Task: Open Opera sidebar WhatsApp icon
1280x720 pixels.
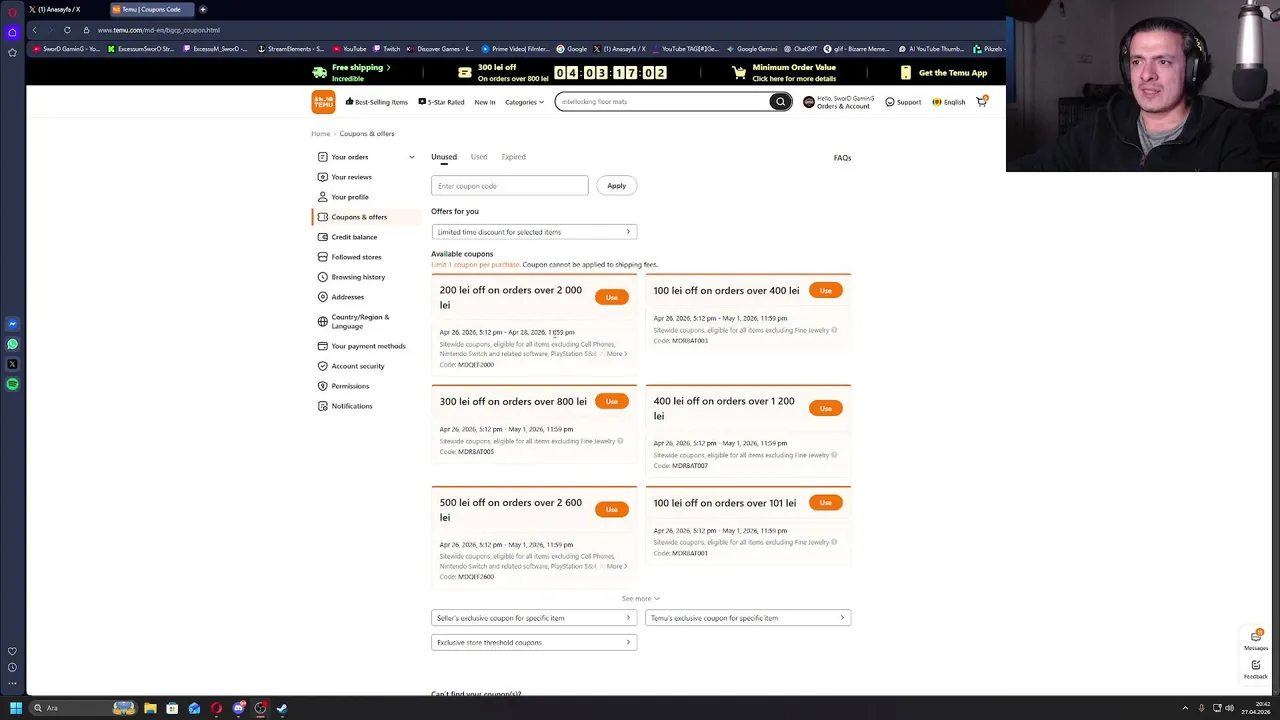Action: point(12,344)
